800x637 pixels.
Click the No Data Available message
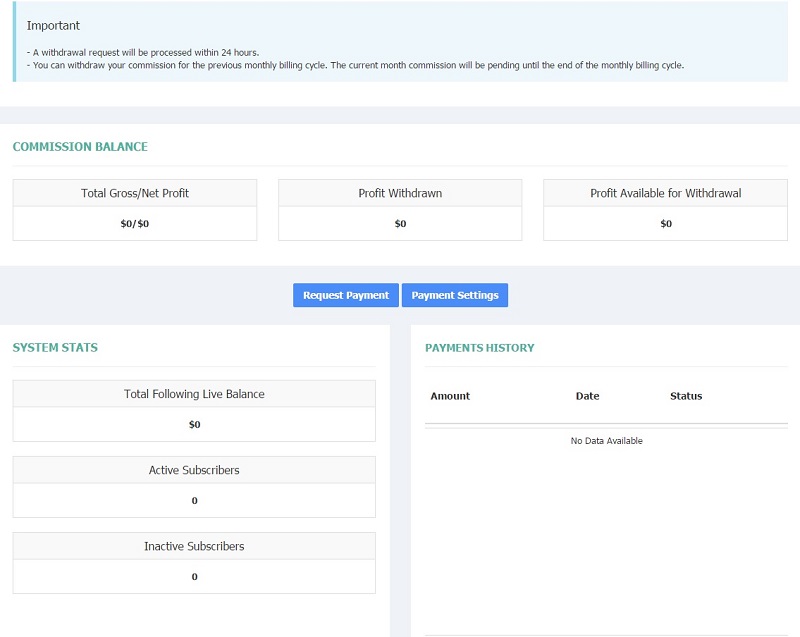(606, 441)
